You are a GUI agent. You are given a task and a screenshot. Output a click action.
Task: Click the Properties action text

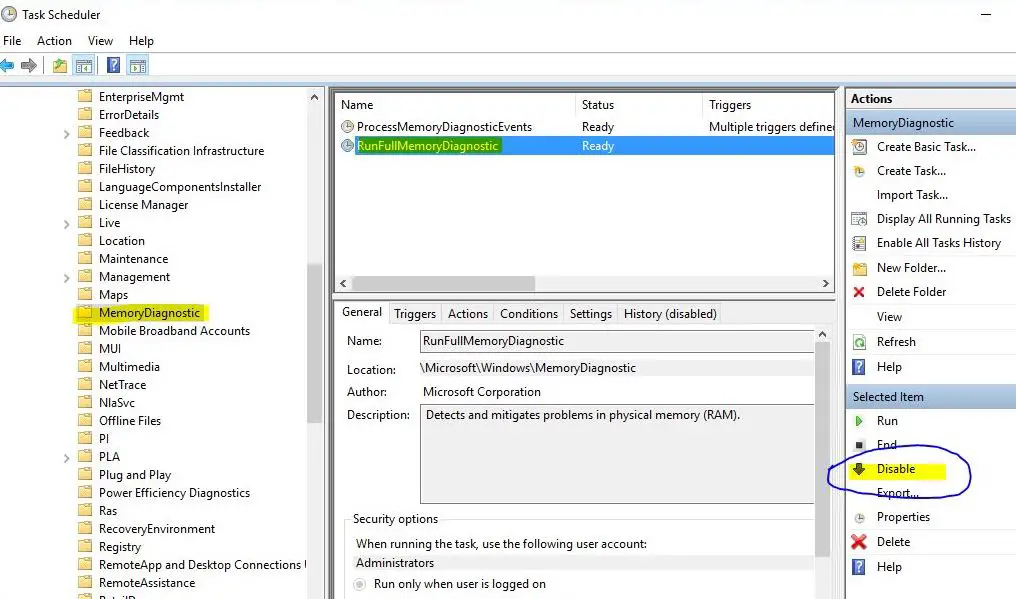tap(903, 517)
